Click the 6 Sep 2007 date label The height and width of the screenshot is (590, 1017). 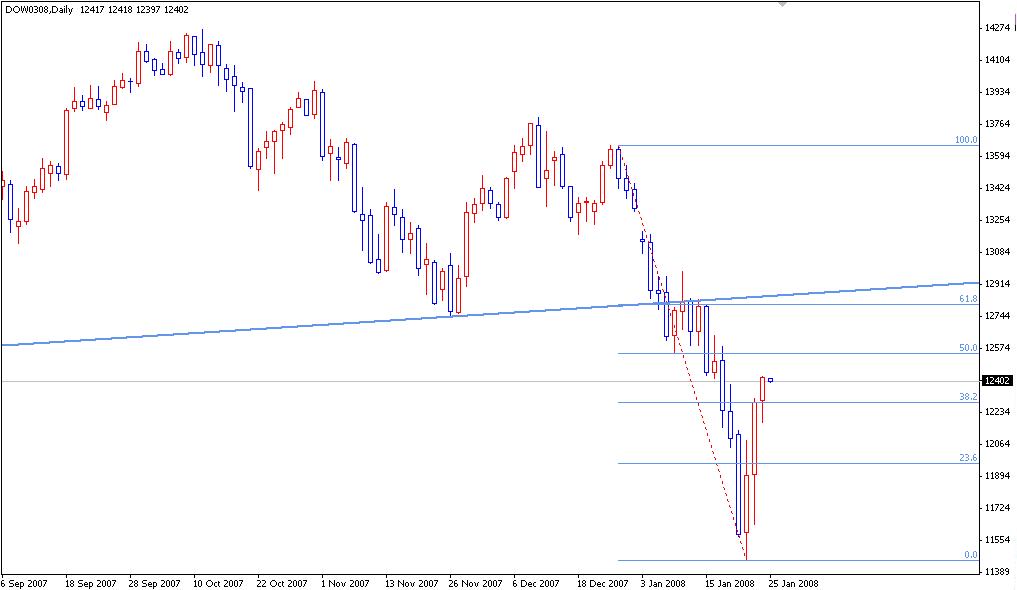24,581
